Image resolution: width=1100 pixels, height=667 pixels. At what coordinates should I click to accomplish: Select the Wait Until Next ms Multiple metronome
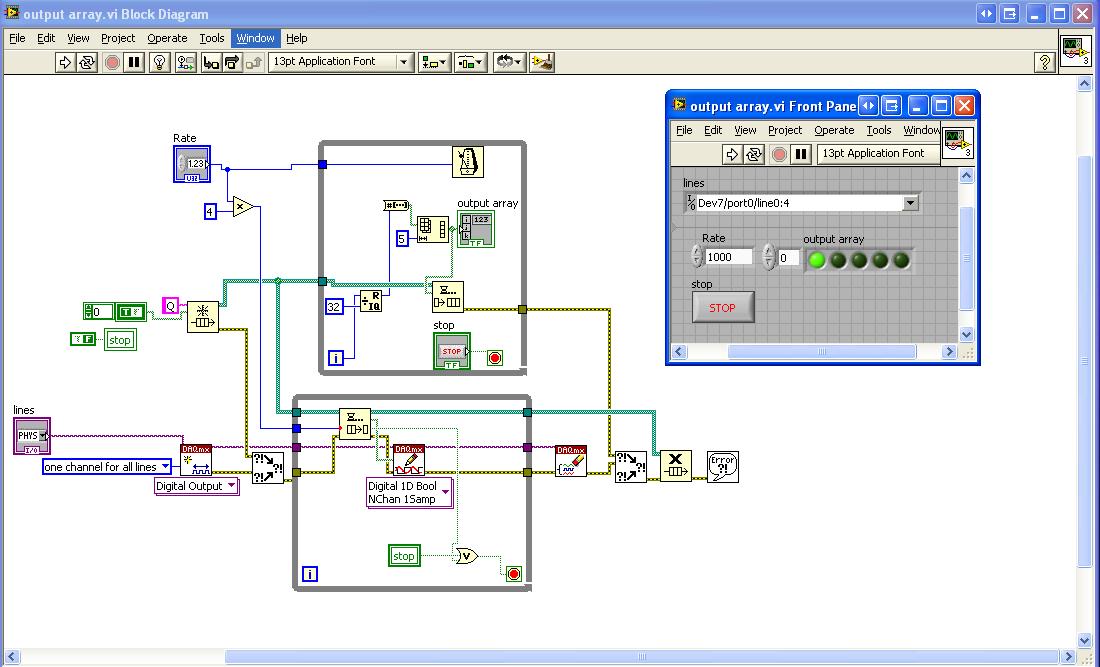point(468,162)
